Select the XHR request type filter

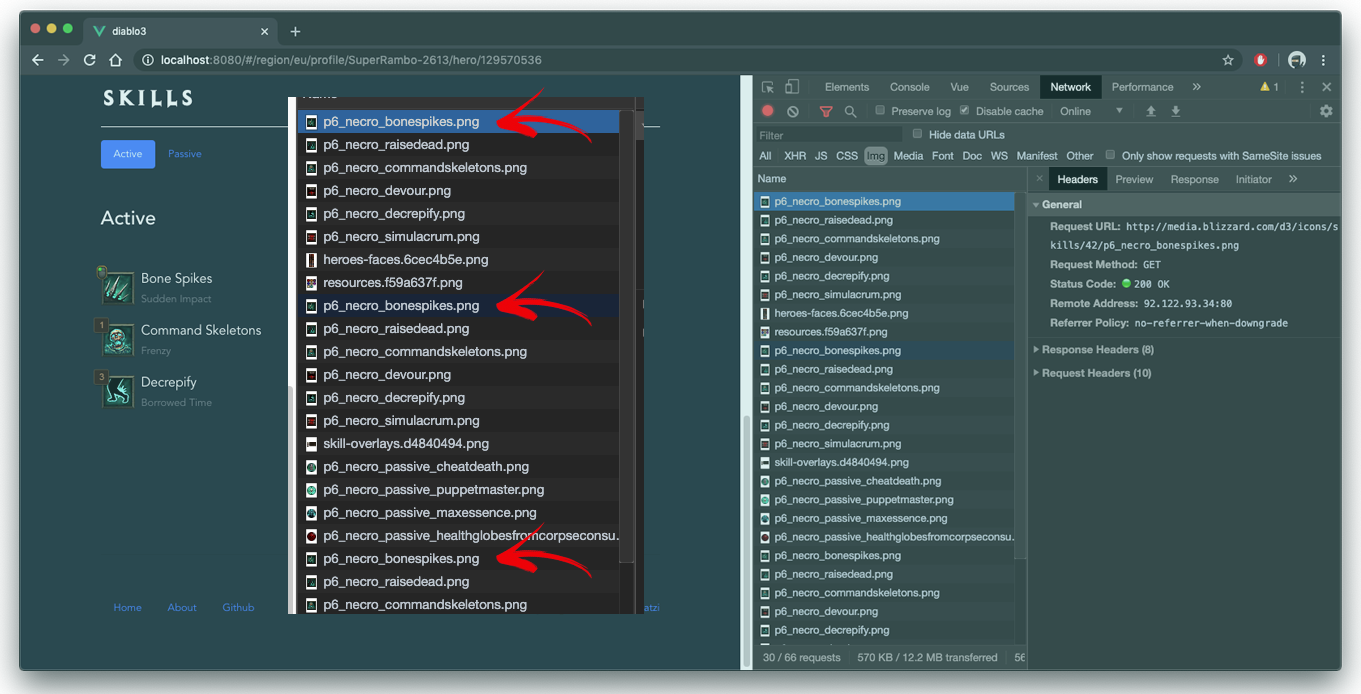click(795, 156)
